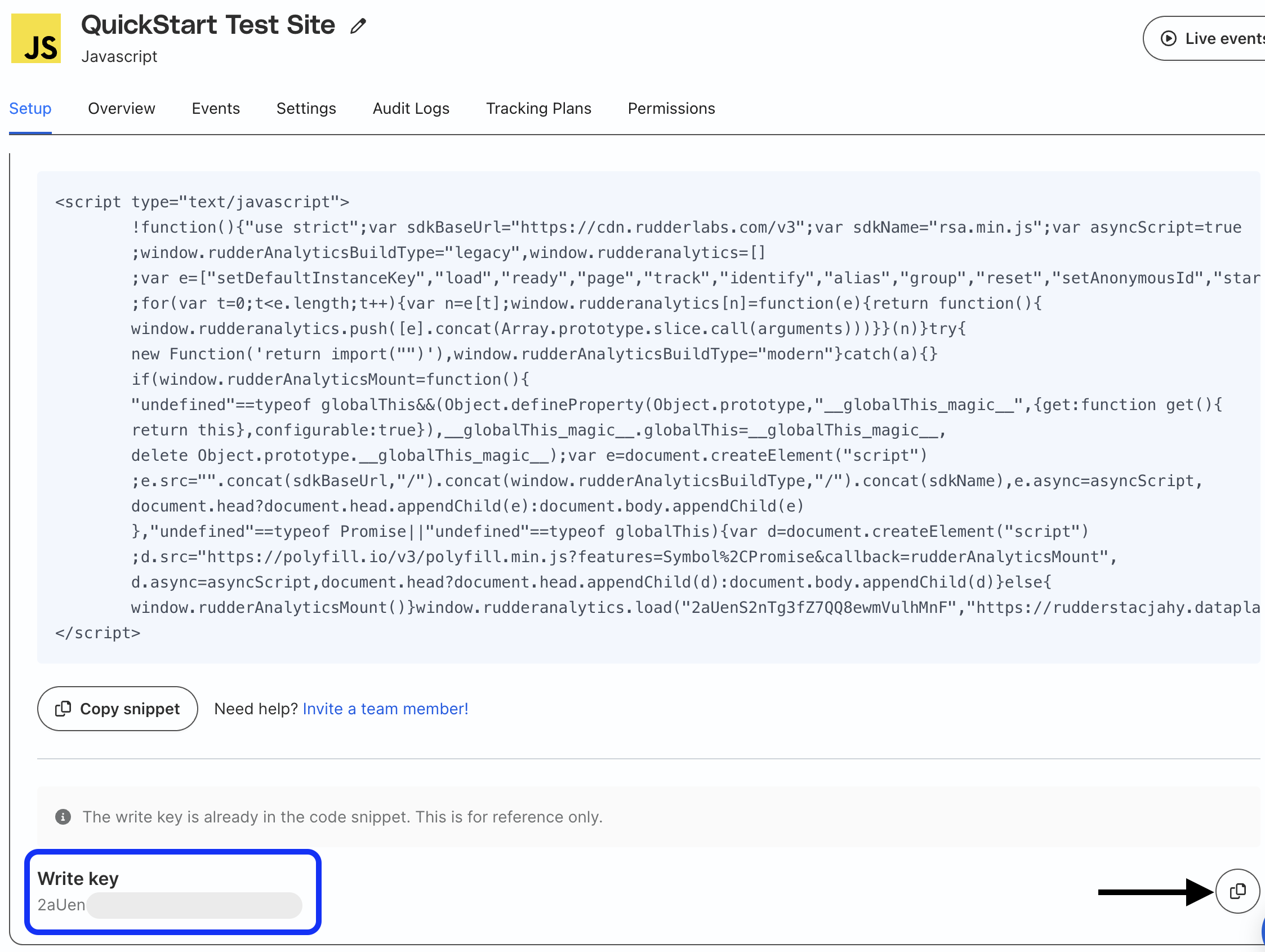
Task: Click the line beginning 'new Function('
Action: pyautogui.click(x=534, y=354)
